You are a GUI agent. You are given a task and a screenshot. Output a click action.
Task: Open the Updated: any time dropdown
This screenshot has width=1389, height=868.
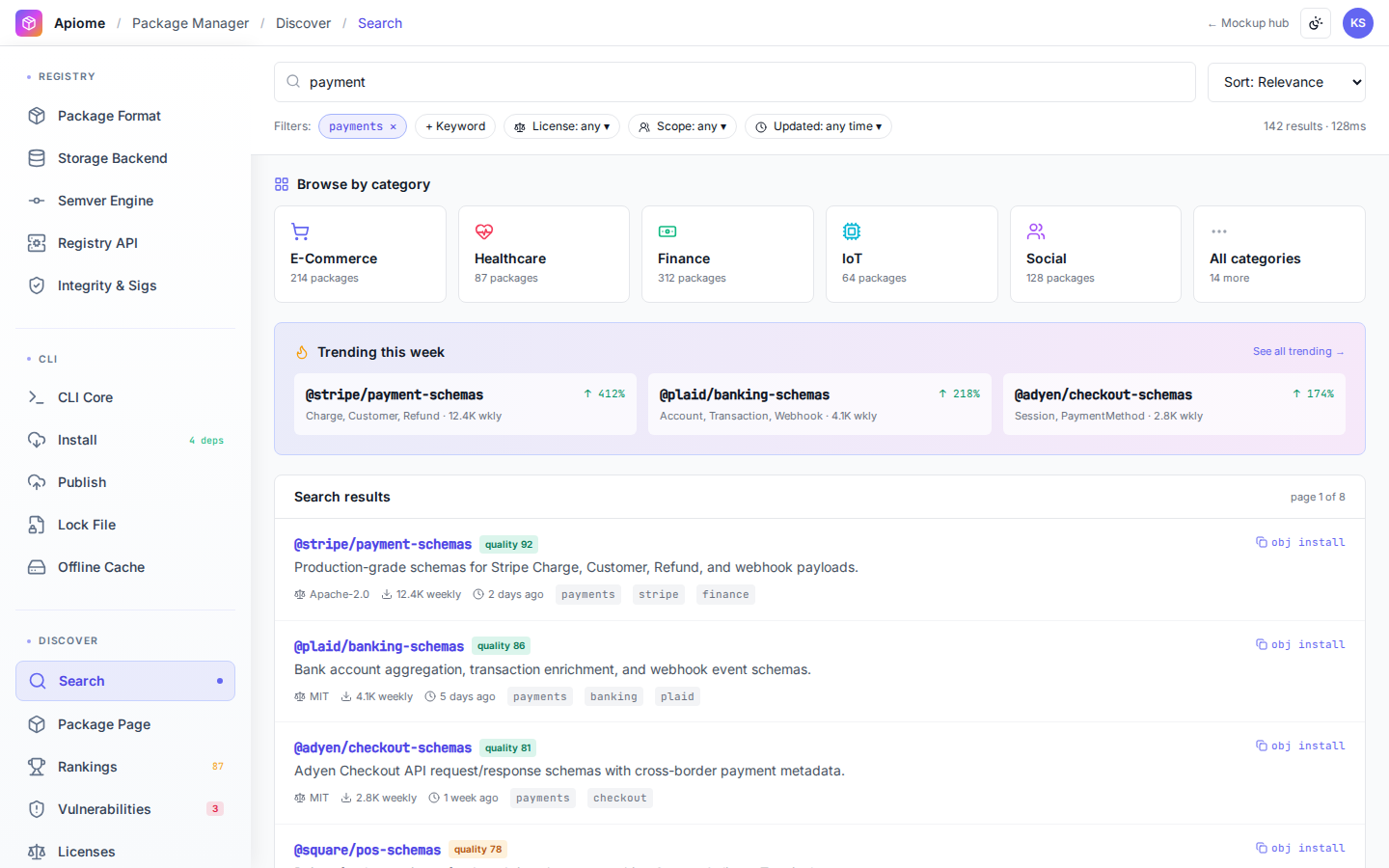click(x=818, y=126)
